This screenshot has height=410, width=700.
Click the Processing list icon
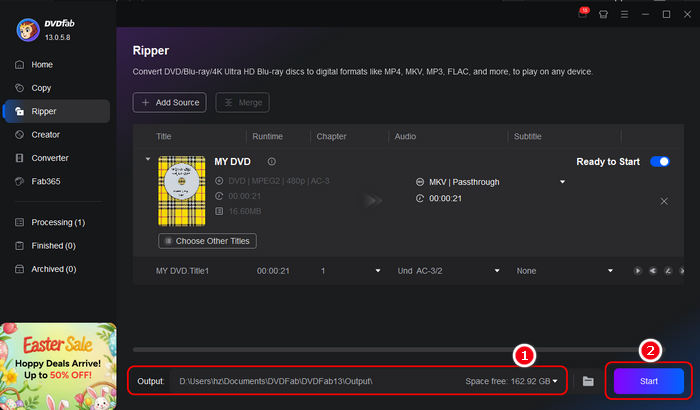pos(19,222)
